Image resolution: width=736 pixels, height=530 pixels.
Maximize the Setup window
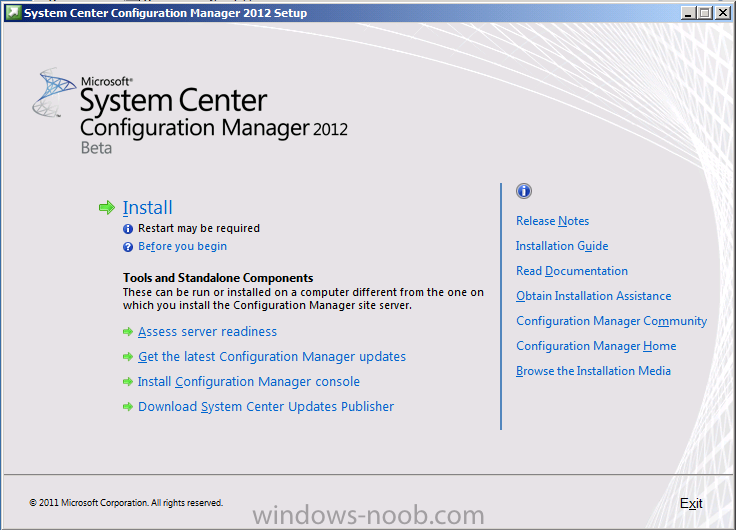point(705,13)
